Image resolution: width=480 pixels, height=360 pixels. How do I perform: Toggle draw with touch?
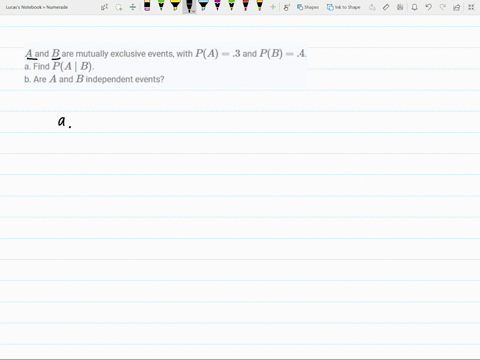[286, 7]
